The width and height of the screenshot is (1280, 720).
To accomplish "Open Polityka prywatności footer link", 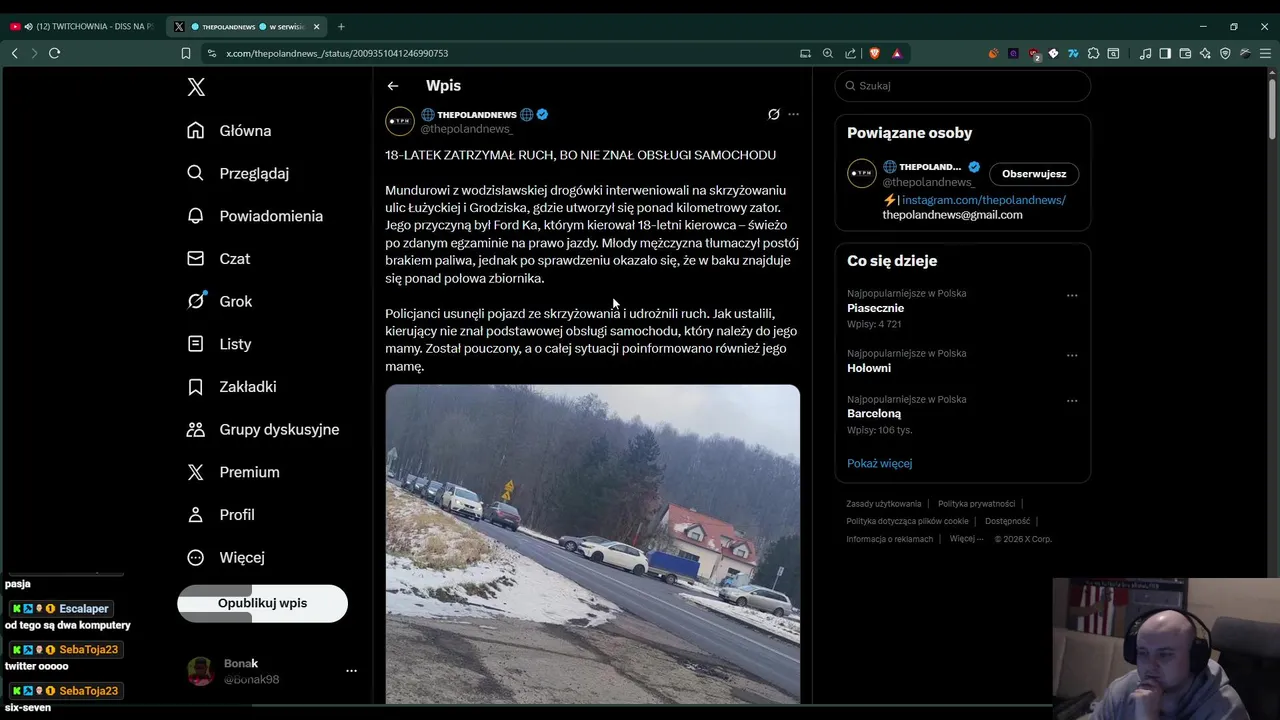I will click(x=976, y=504).
